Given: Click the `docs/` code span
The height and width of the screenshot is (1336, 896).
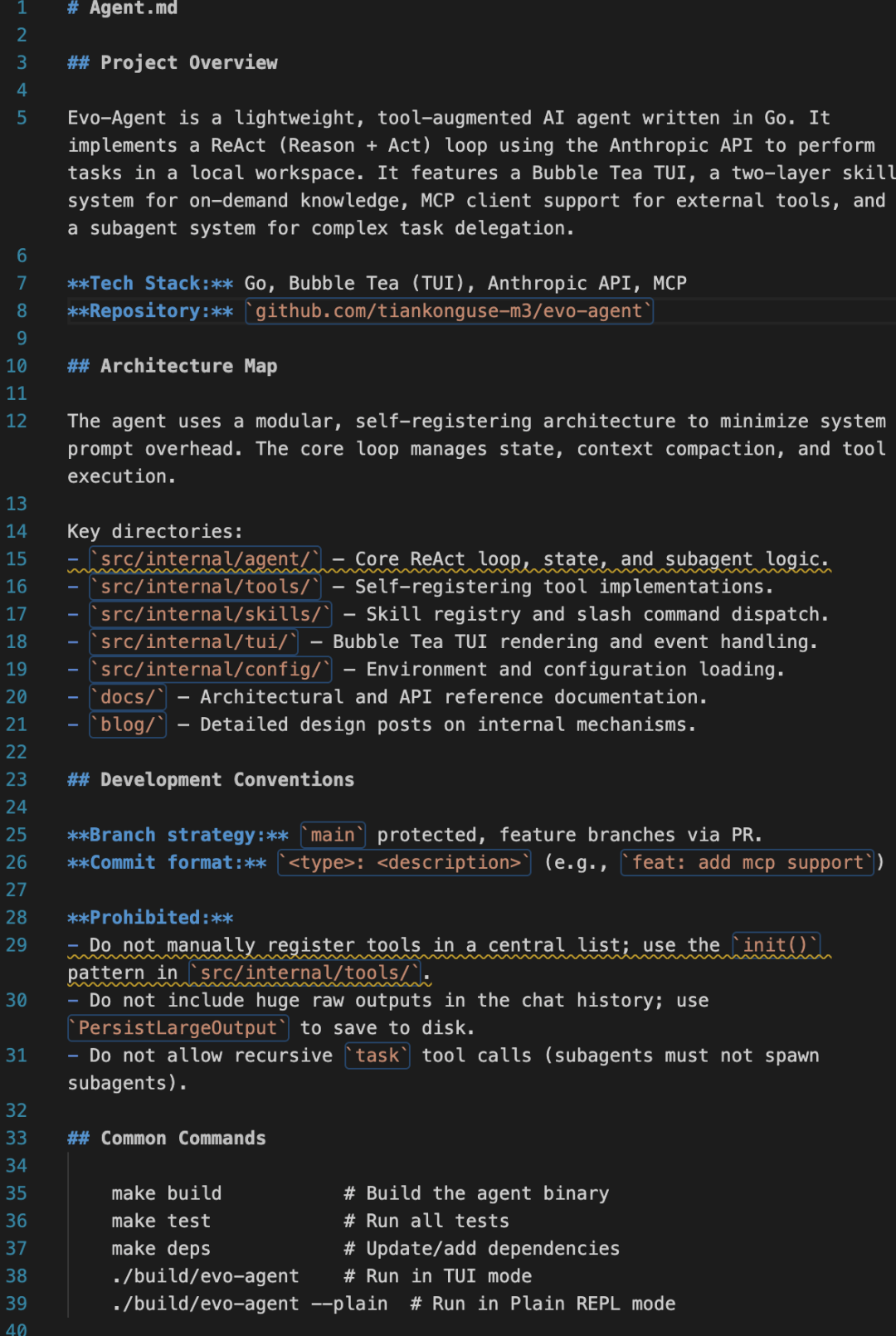Looking at the screenshot, I should pyautogui.click(x=128, y=697).
